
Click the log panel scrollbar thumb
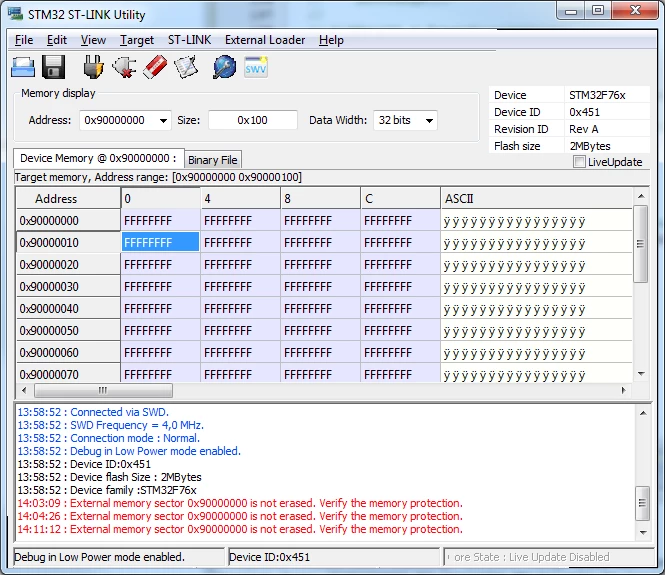coord(643,503)
